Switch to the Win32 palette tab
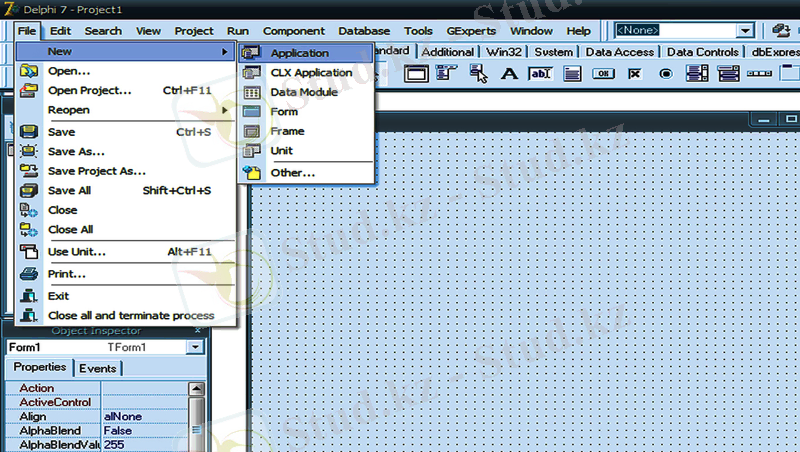The height and width of the screenshot is (452, 800). coord(504,52)
